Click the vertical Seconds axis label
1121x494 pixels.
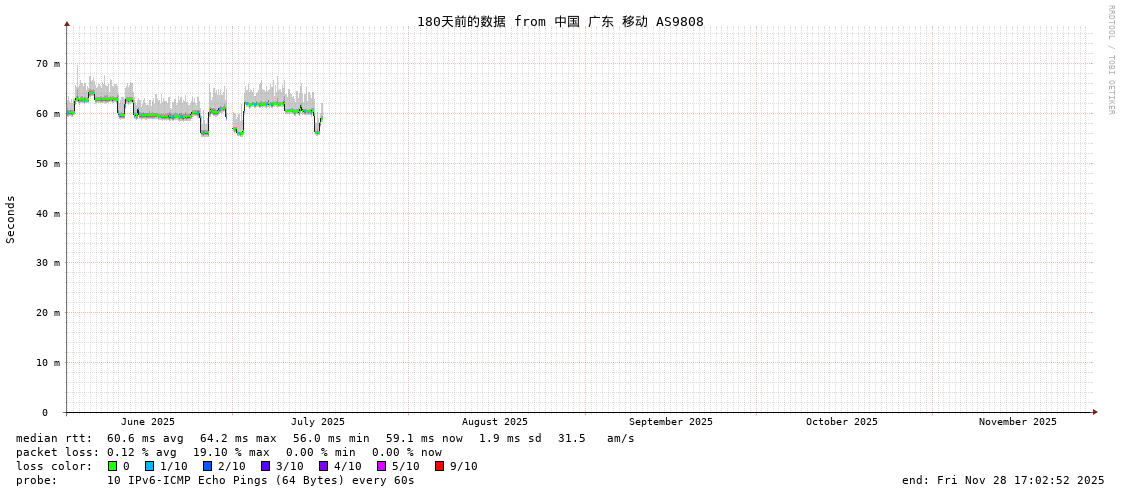[11, 219]
